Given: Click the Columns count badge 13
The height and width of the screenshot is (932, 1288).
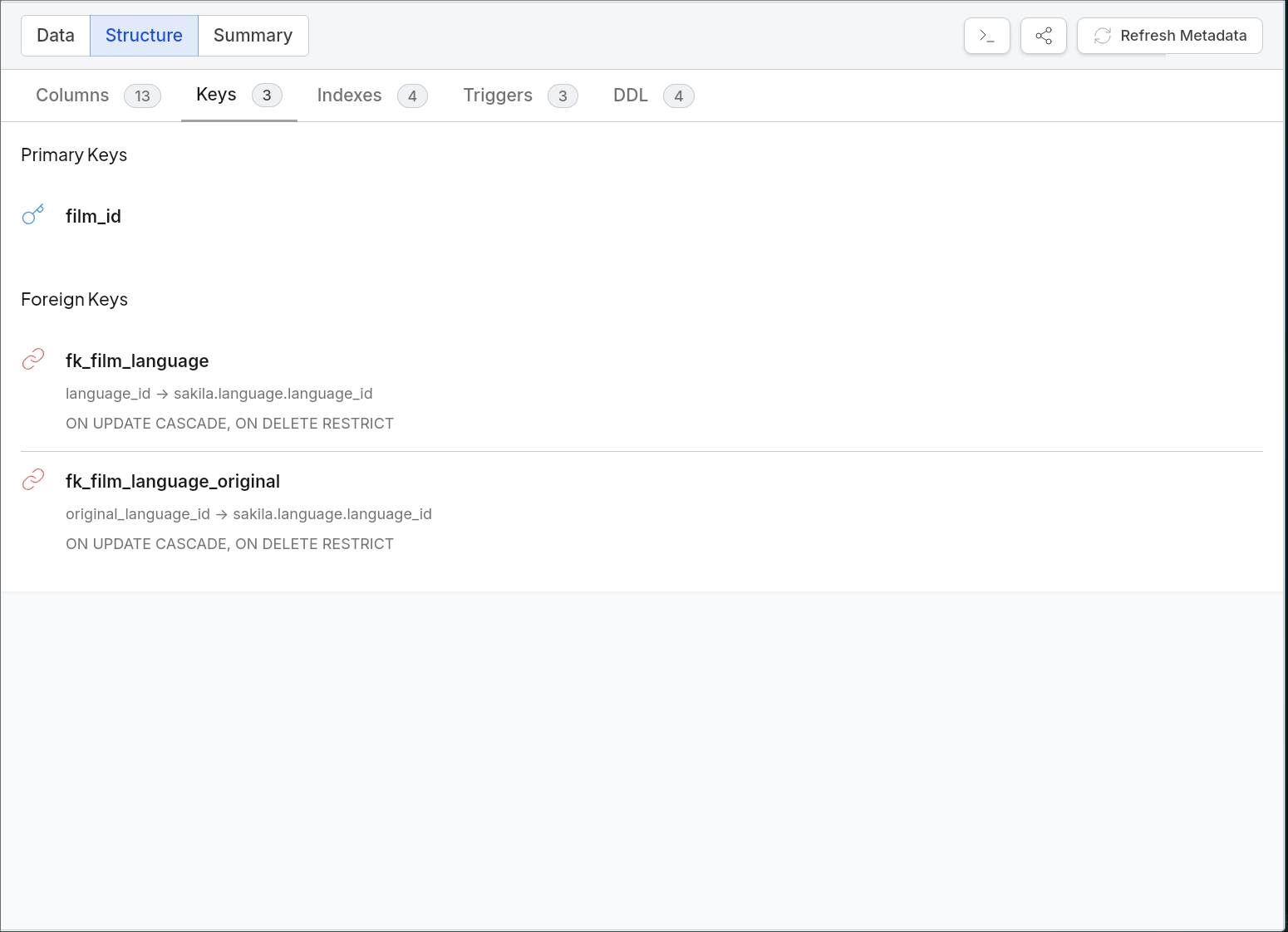Looking at the screenshot, I should (142, 96).
